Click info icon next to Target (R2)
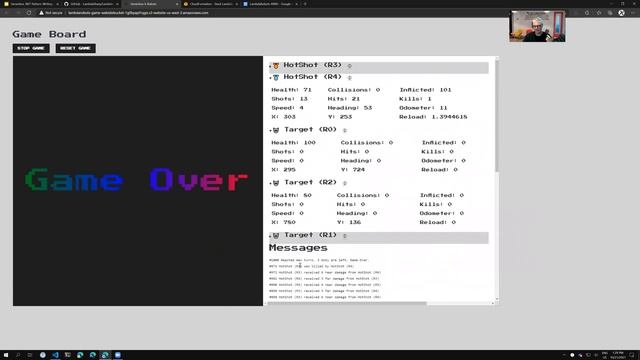Viewport: 640px width, 360px height. [x=345, y=183]
